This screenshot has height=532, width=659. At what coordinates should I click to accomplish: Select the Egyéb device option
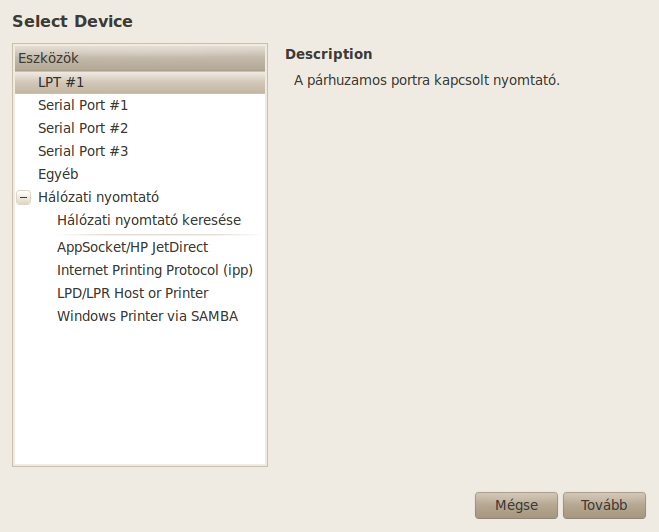tap(140, 174)
